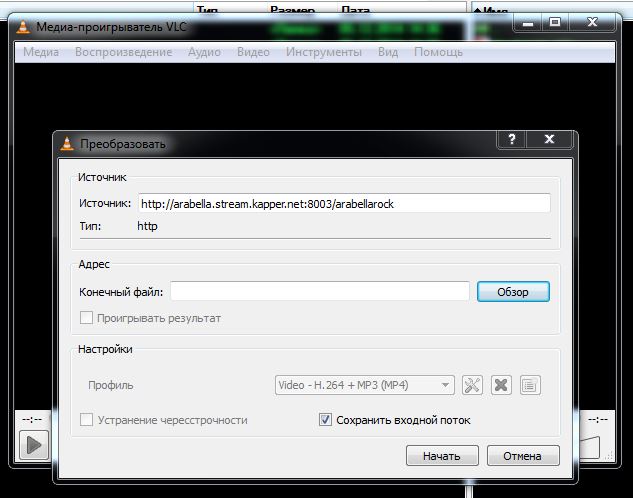This screenshot has height=498, width=633.
Task: Close the Преобразовать dialog
Action: click(x=549, y=140)
